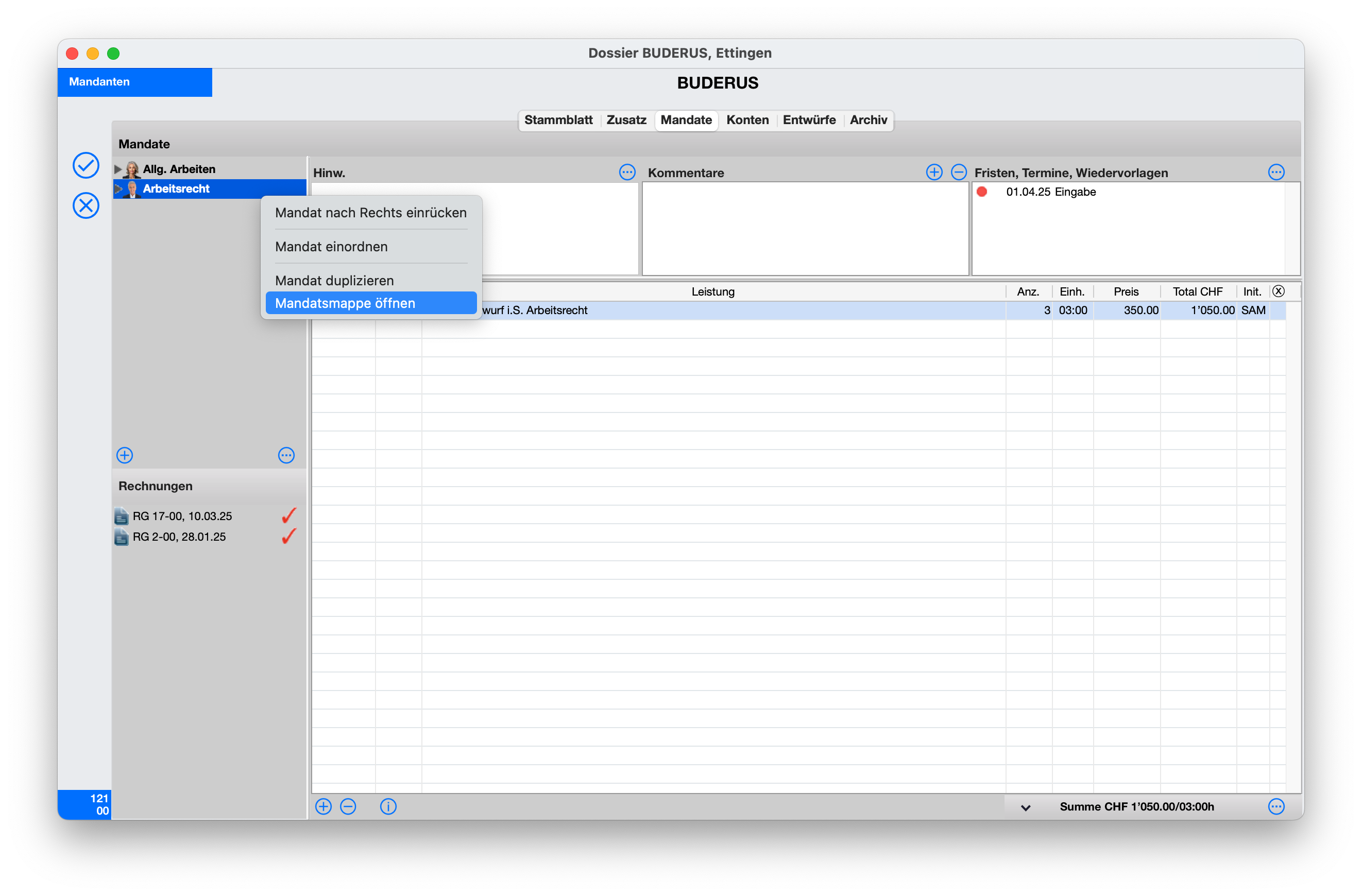Click the blue X cancel icon
This screenshot has height=896, width=1362.
[86, 205]
